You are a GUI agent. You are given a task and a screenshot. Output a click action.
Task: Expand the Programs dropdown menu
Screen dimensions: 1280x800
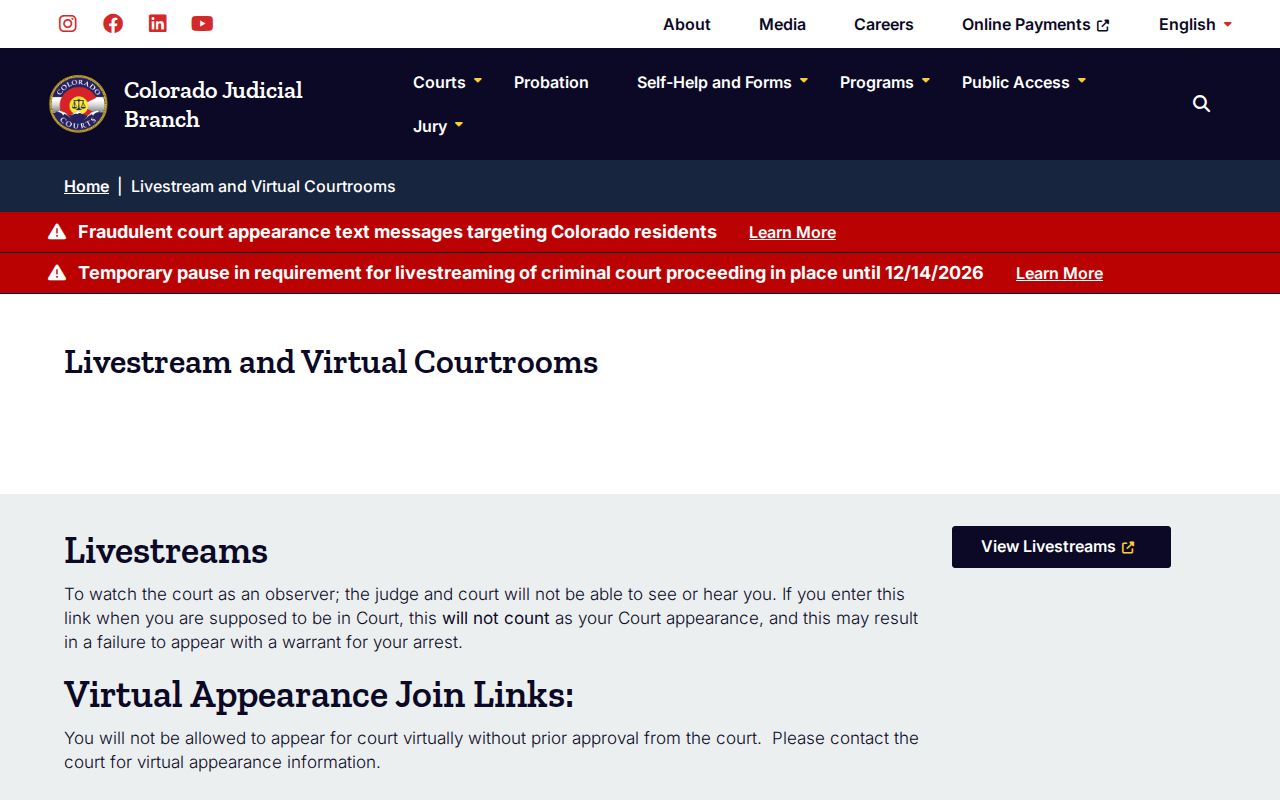pyautogui.click(x=885, y=82)
